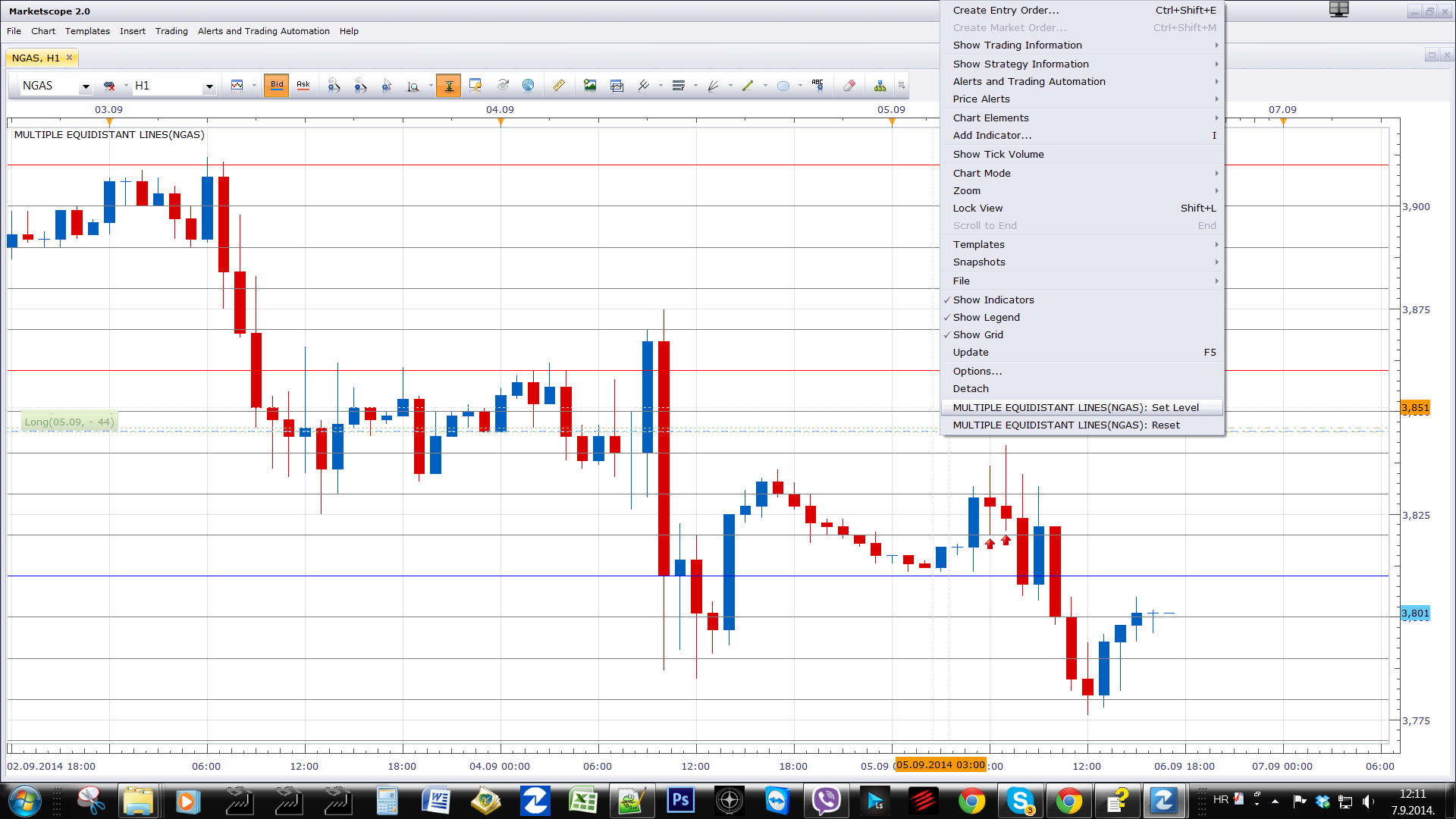Select the ellipse shape drawing tool
Screen dimensions: 1456x819
tap(783, 86)
